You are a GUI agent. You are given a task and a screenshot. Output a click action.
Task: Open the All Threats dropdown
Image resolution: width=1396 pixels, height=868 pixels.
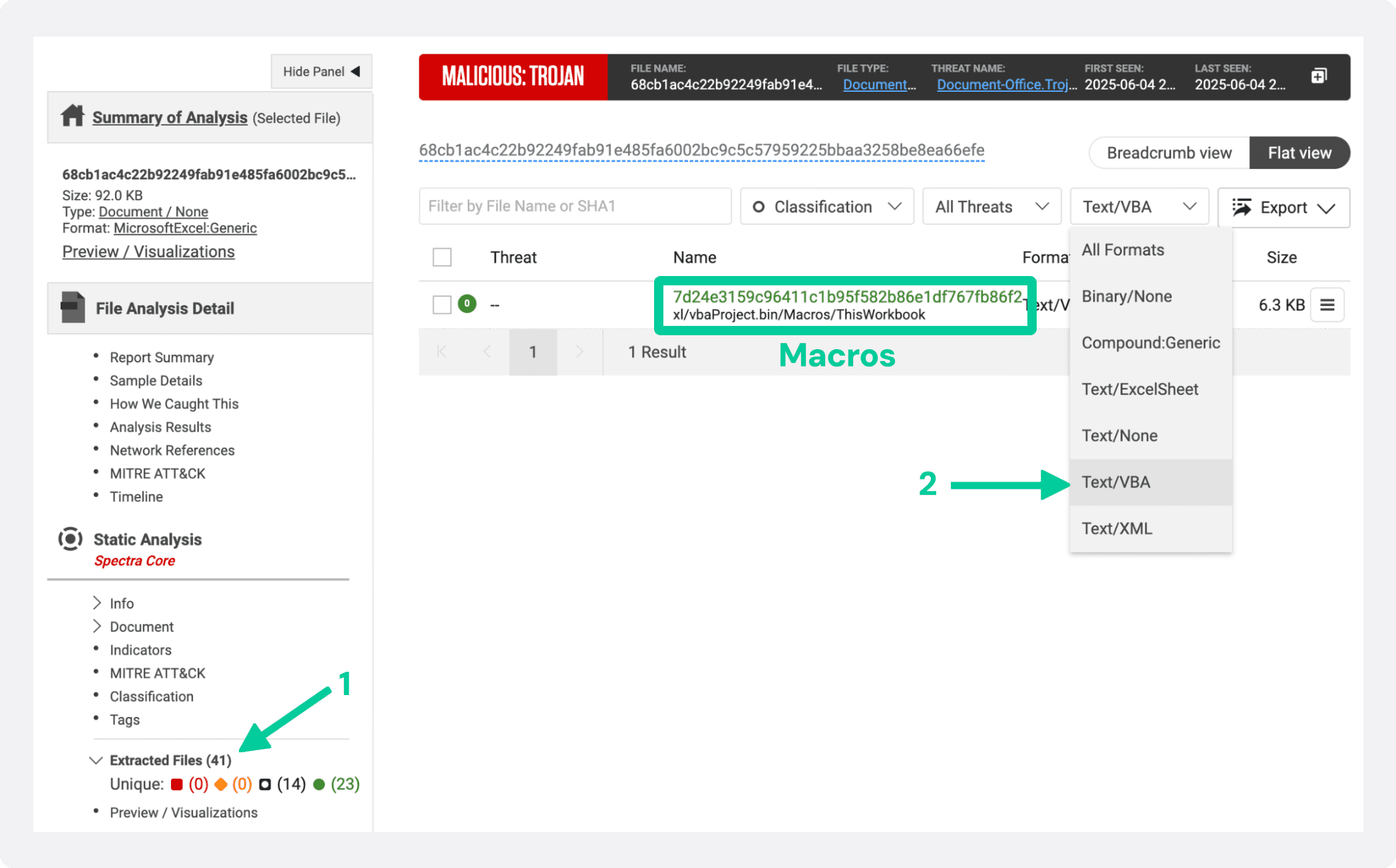[x=991, y=207]
